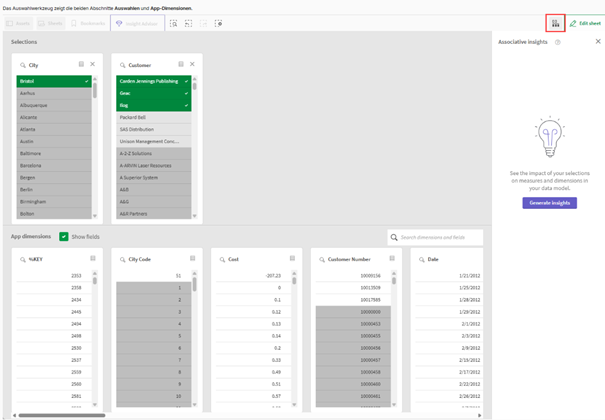Select A-2-Z Solutions customer

pos(154,153)
